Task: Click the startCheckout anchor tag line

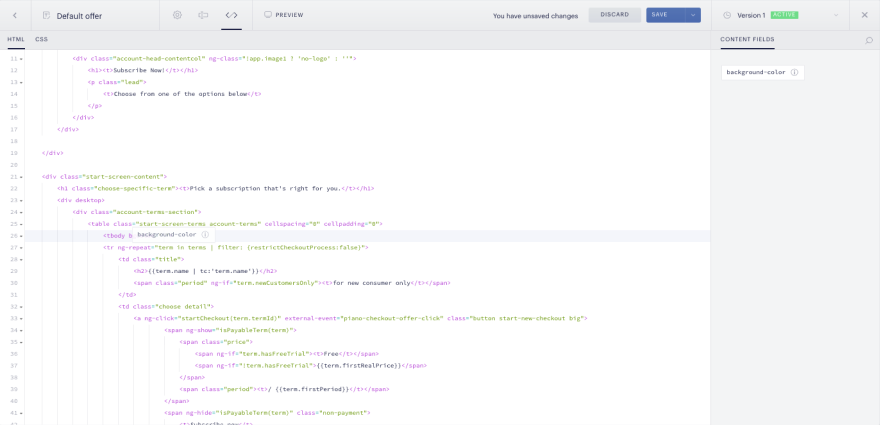Action: (x=360, y=318)
